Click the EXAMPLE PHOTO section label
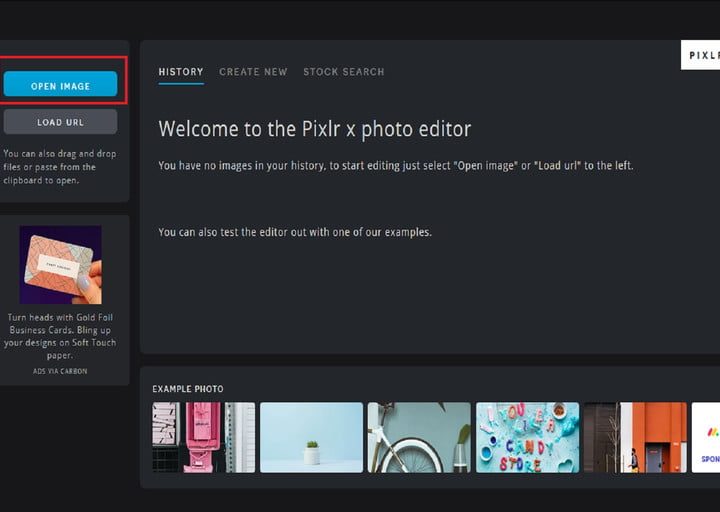 pos(188,389)
